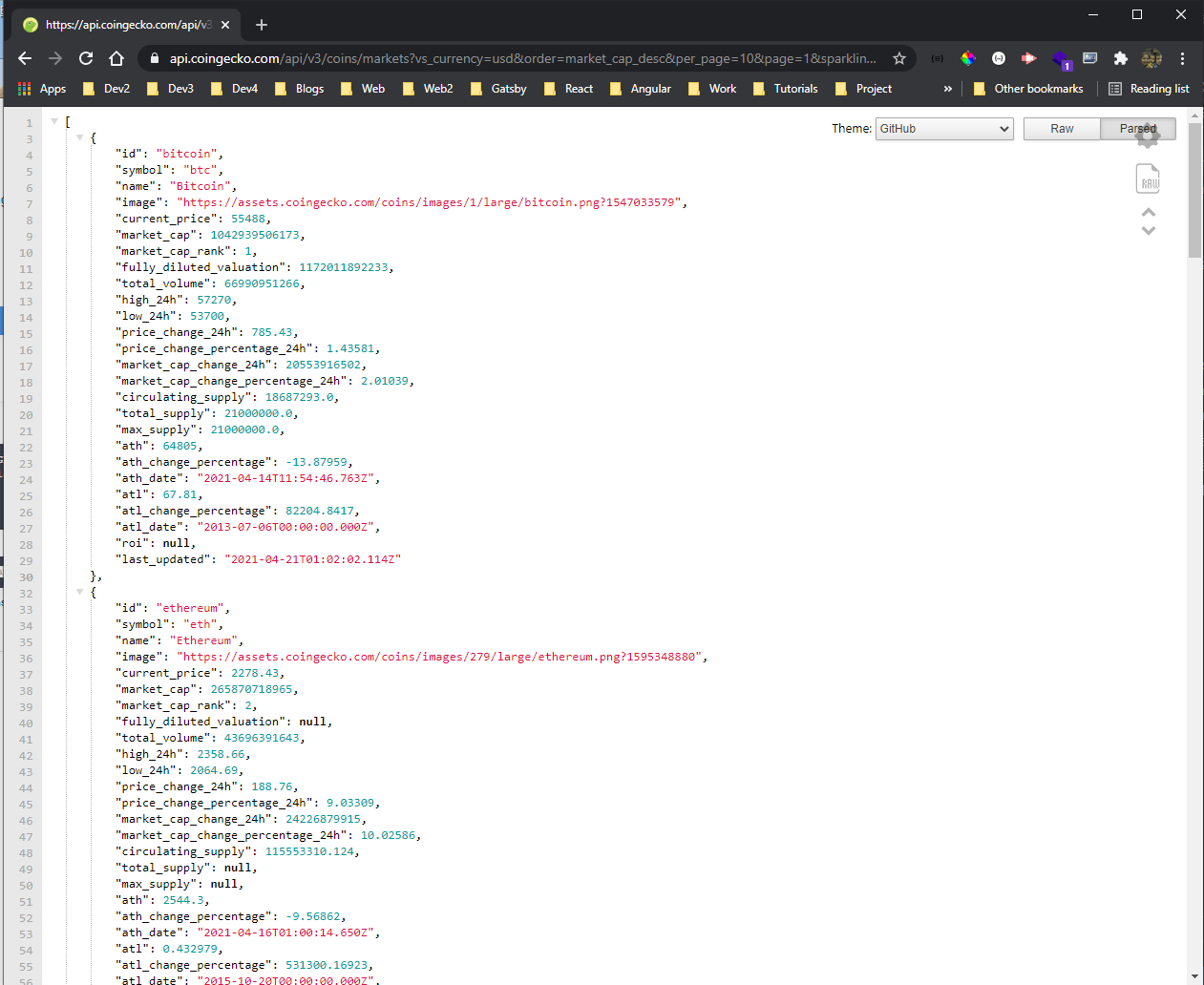Image resolution: width=1204 pixels, height=985 pixels.
Task: Open the round white JSON formatter extension
Action: point(999,58)
